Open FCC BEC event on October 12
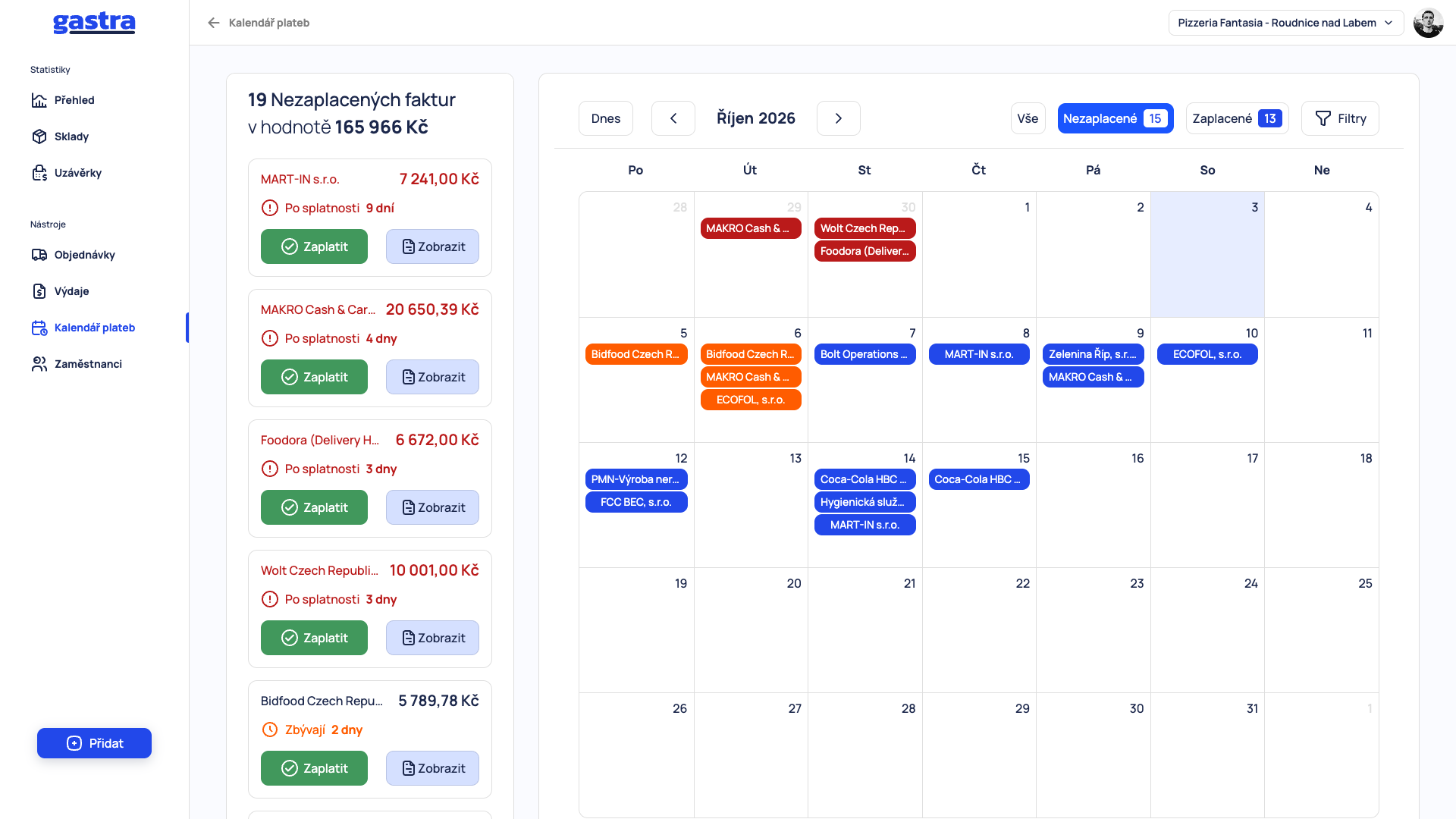The image size is (1456, 819). tap(636, 502)
